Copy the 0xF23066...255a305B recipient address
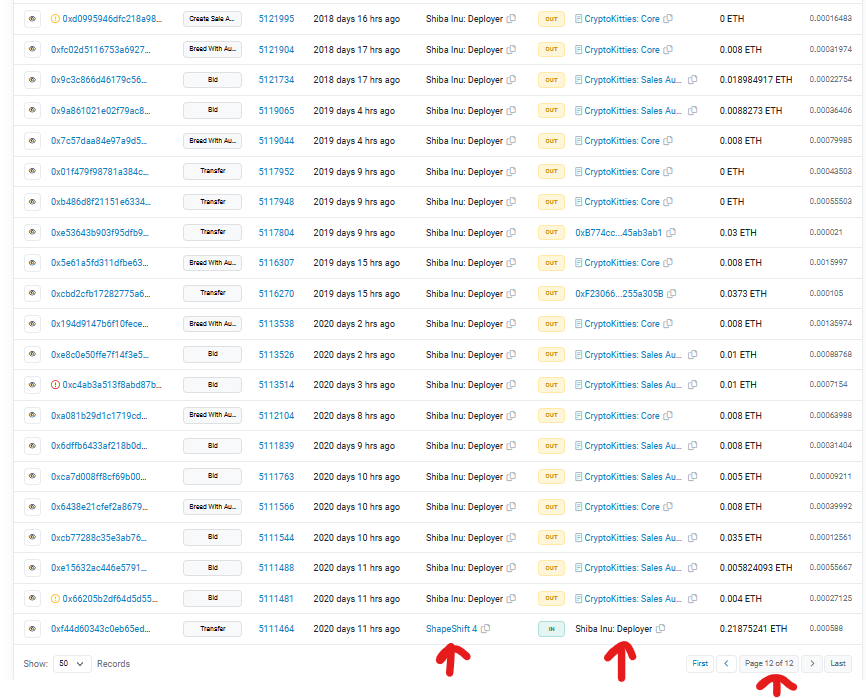The width and height of the screenshot is (866, 698). tap(686, 294)
